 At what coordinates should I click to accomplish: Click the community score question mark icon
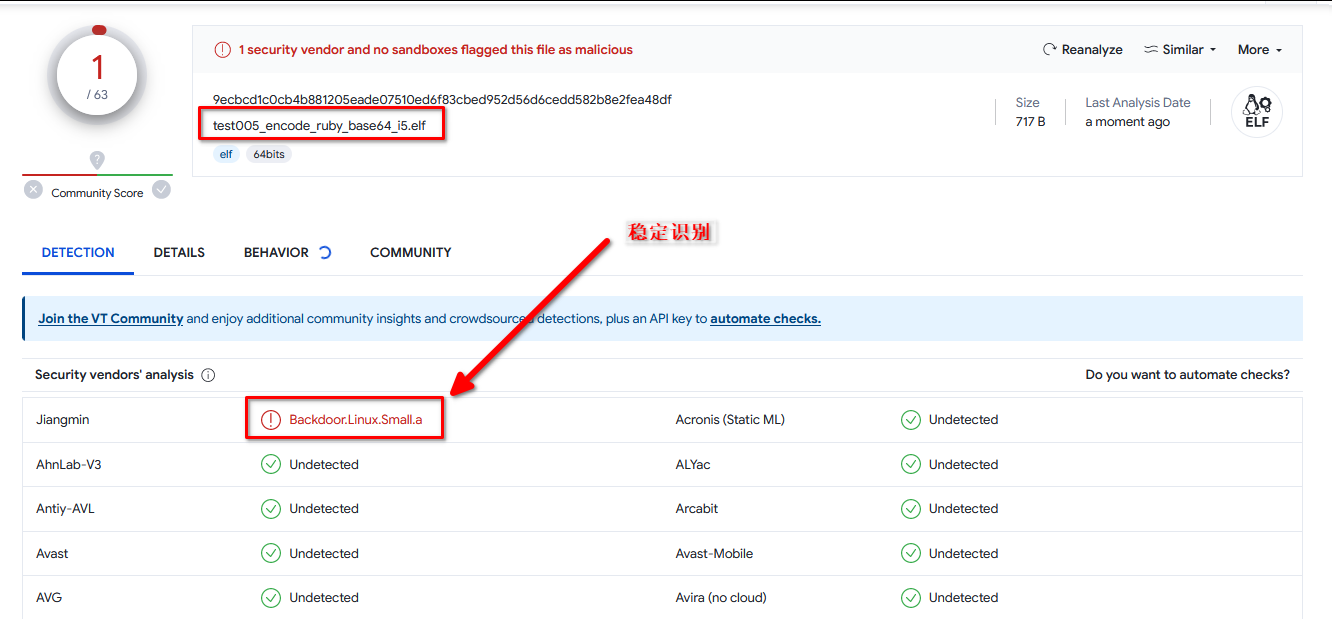(97, 160)
